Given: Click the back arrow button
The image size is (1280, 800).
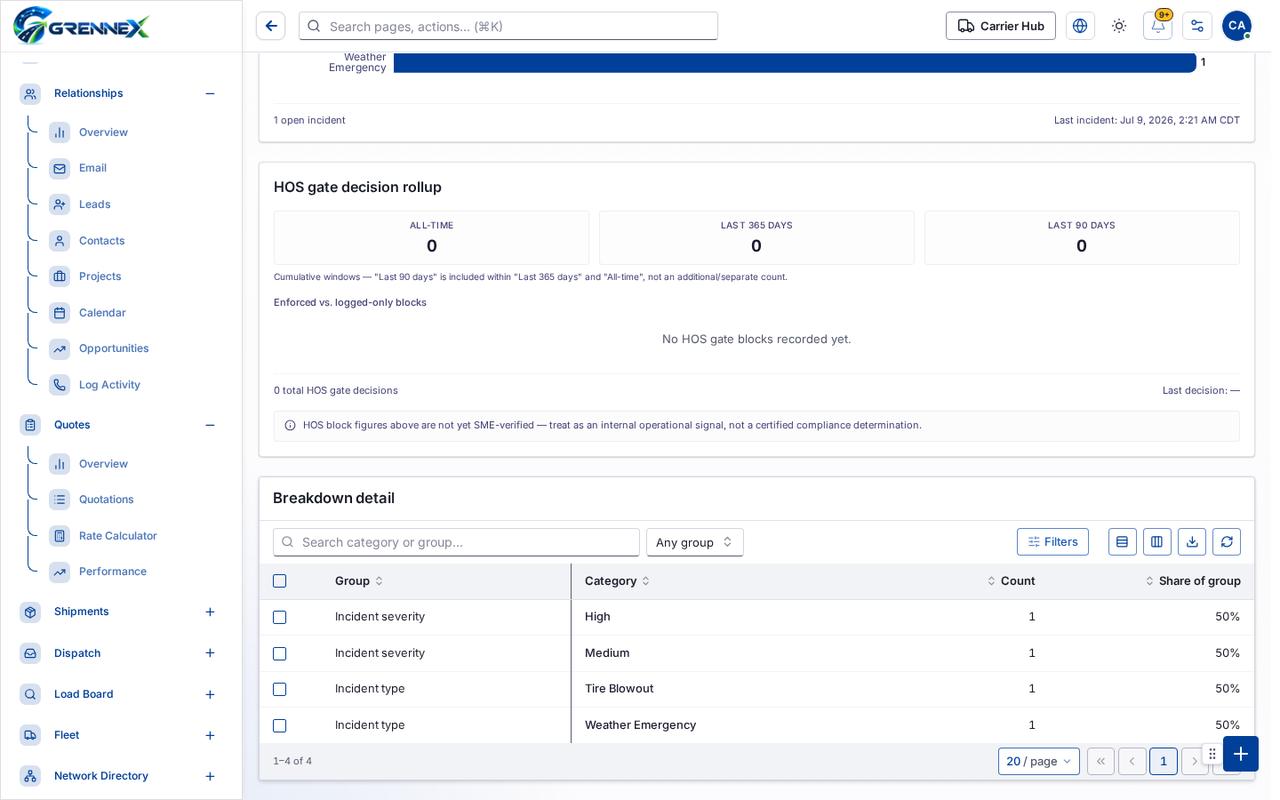Looking at the screenshot, I should 271,26.
